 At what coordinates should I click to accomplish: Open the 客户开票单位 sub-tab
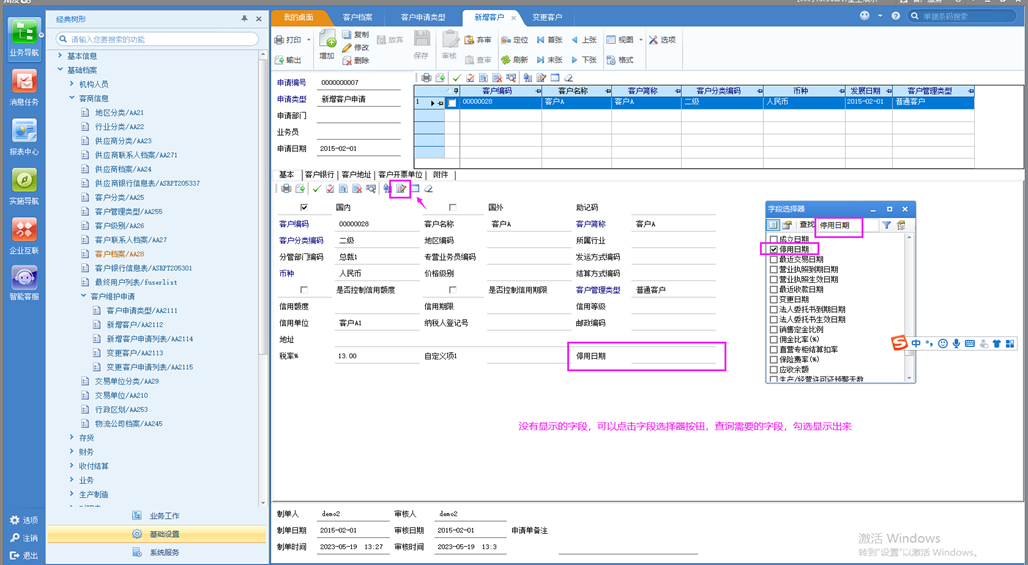tap(400, 175)
